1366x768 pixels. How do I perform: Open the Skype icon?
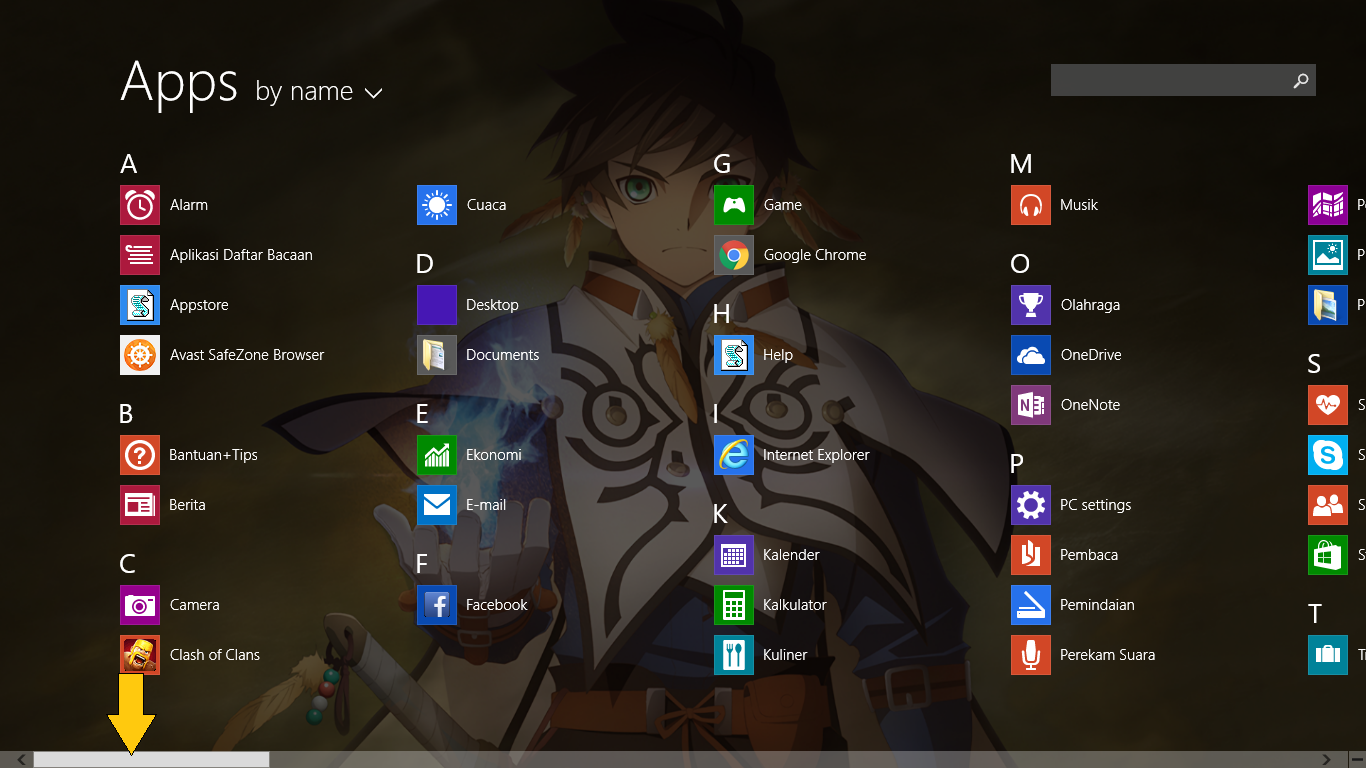tap(1328, 455)
